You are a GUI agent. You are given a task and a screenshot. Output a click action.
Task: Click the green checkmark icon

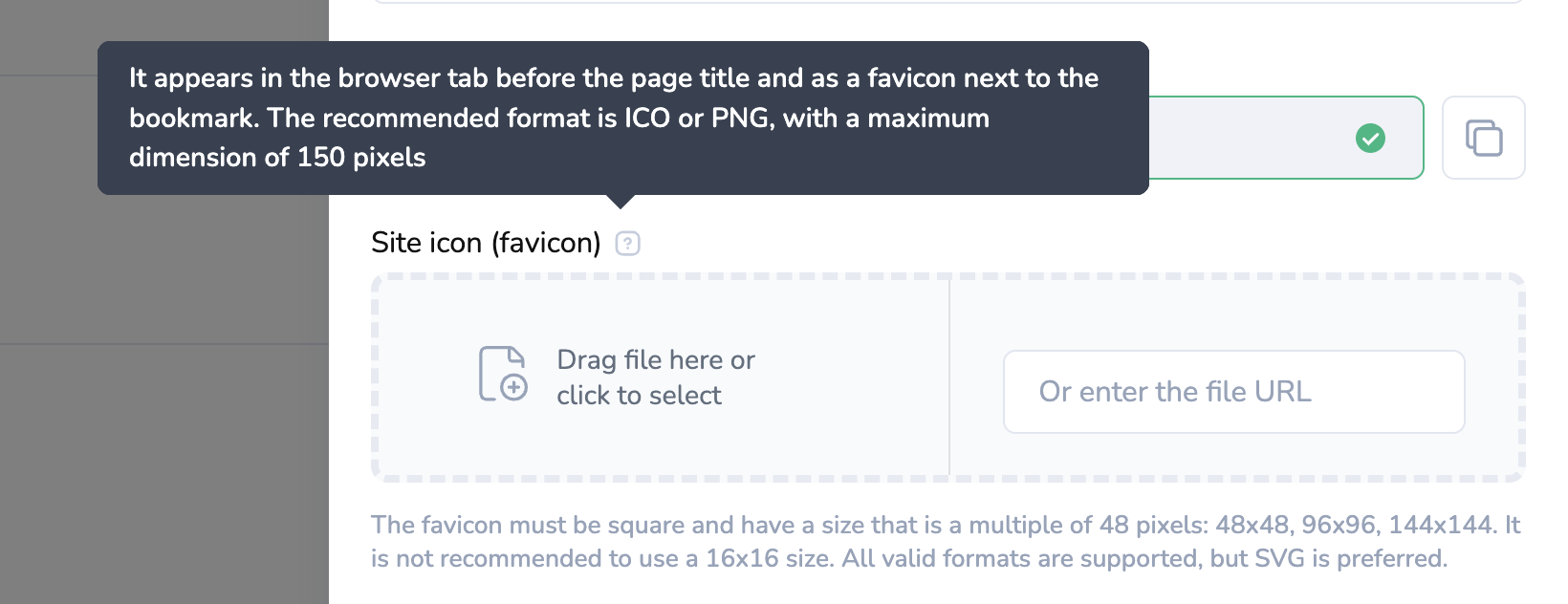pyautogui.click(x=1370, y=139)
